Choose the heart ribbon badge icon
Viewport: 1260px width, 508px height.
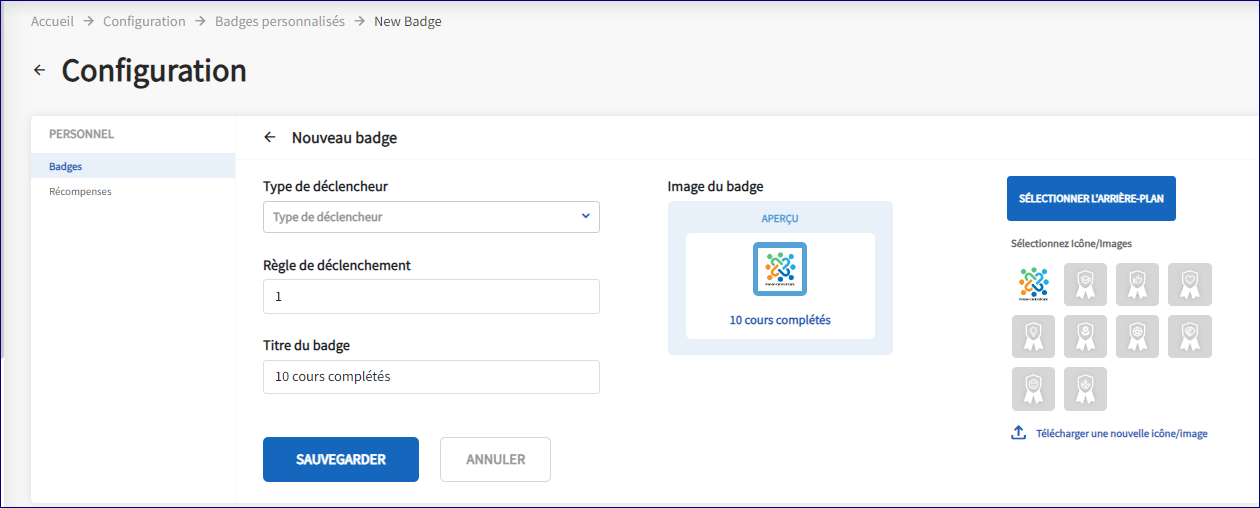point(1190,284)
